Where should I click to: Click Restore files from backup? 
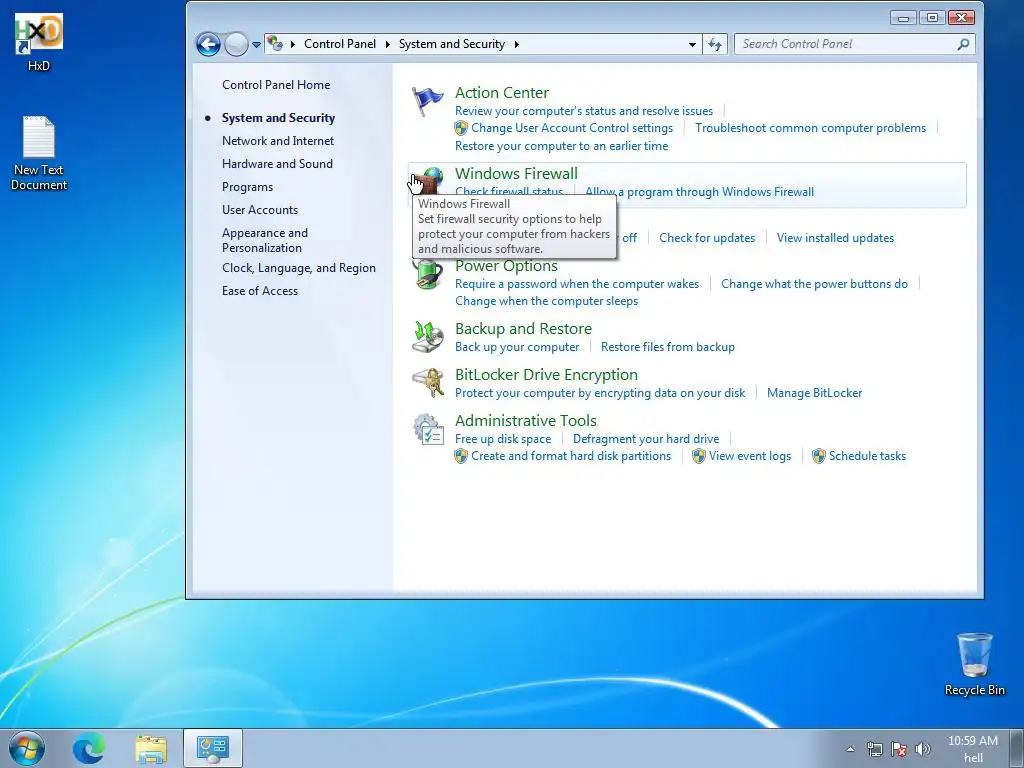667,347
